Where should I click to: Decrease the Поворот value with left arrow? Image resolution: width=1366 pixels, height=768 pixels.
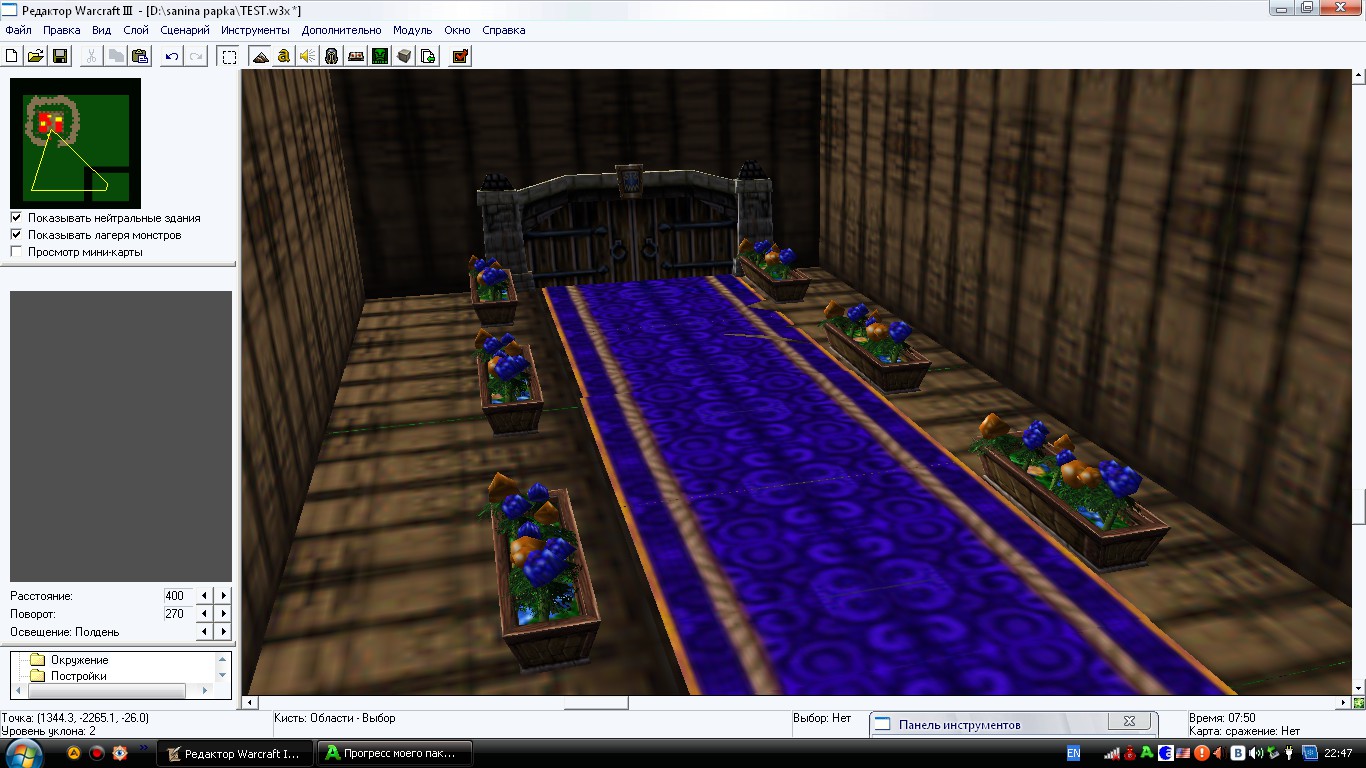(x=205, y=613)
